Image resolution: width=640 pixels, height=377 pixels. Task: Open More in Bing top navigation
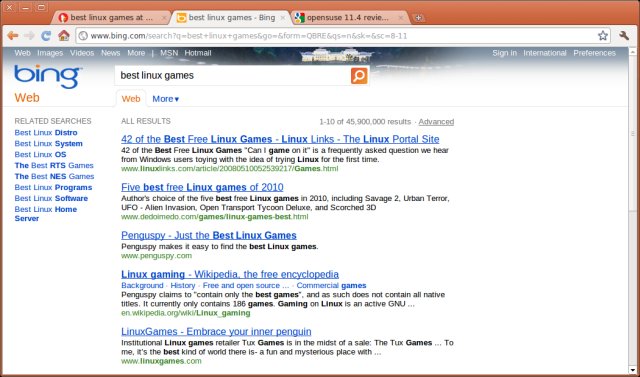click(136, 53)
